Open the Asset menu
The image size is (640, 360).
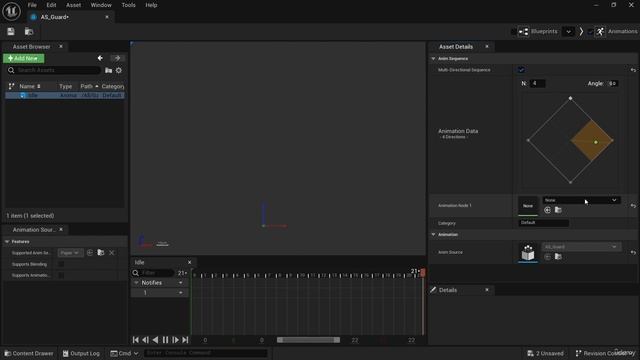pos(73,5)
